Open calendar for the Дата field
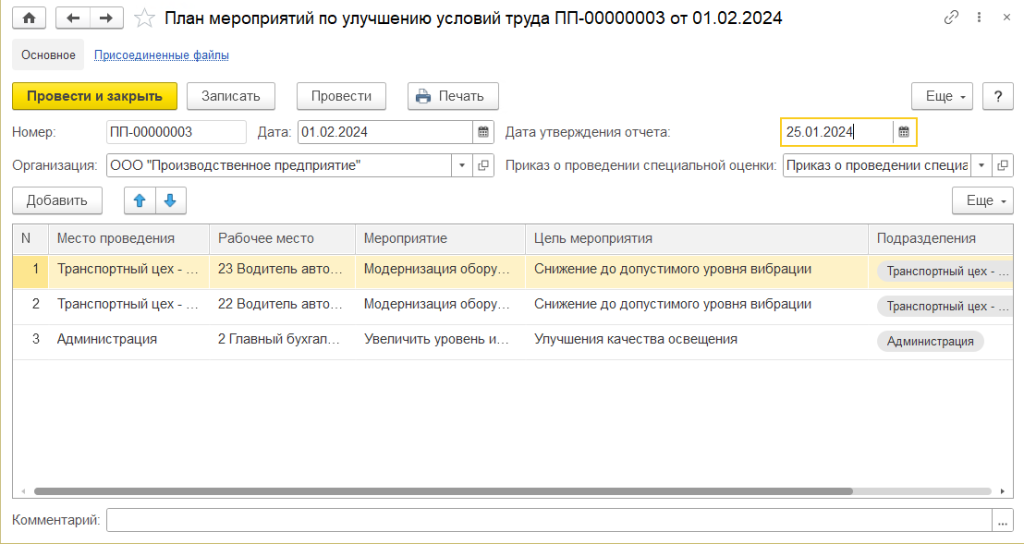This screenshot has width=1024, height=544. tap(483, 132)
